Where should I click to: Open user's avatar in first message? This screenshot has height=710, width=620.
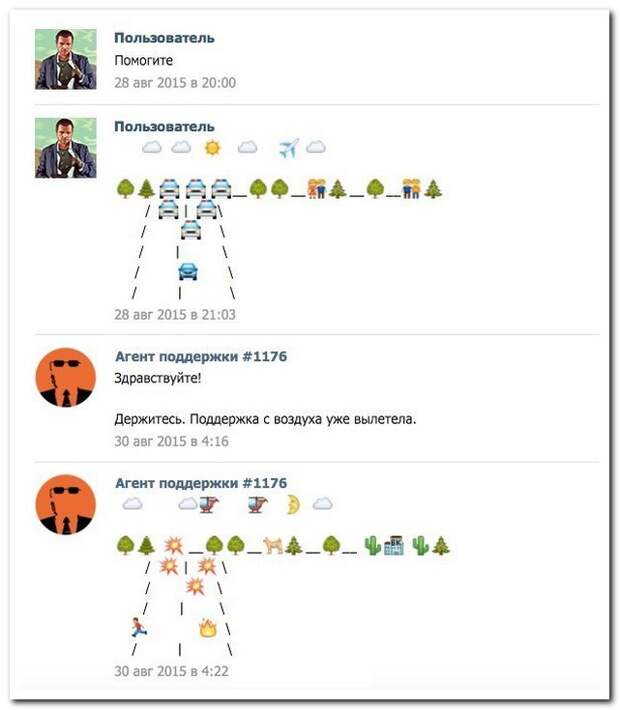(x=66, y=59)
